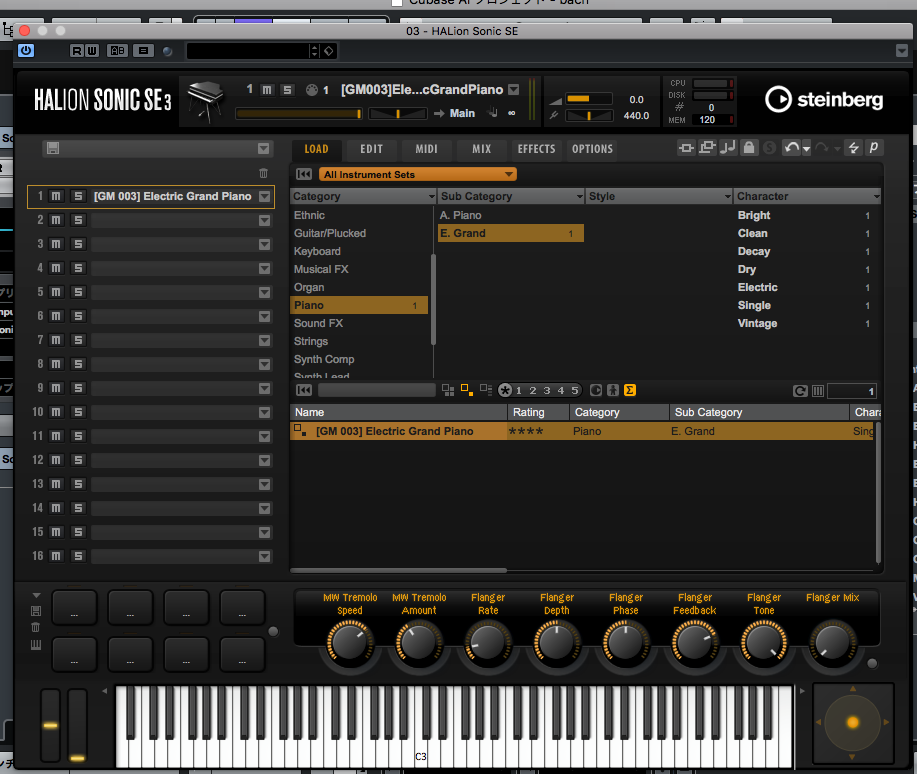Toggle global FlexPhraser notes icon
The width and height of the screenshot is (917, 774).
pyautogui.click(x=728, y=148)
